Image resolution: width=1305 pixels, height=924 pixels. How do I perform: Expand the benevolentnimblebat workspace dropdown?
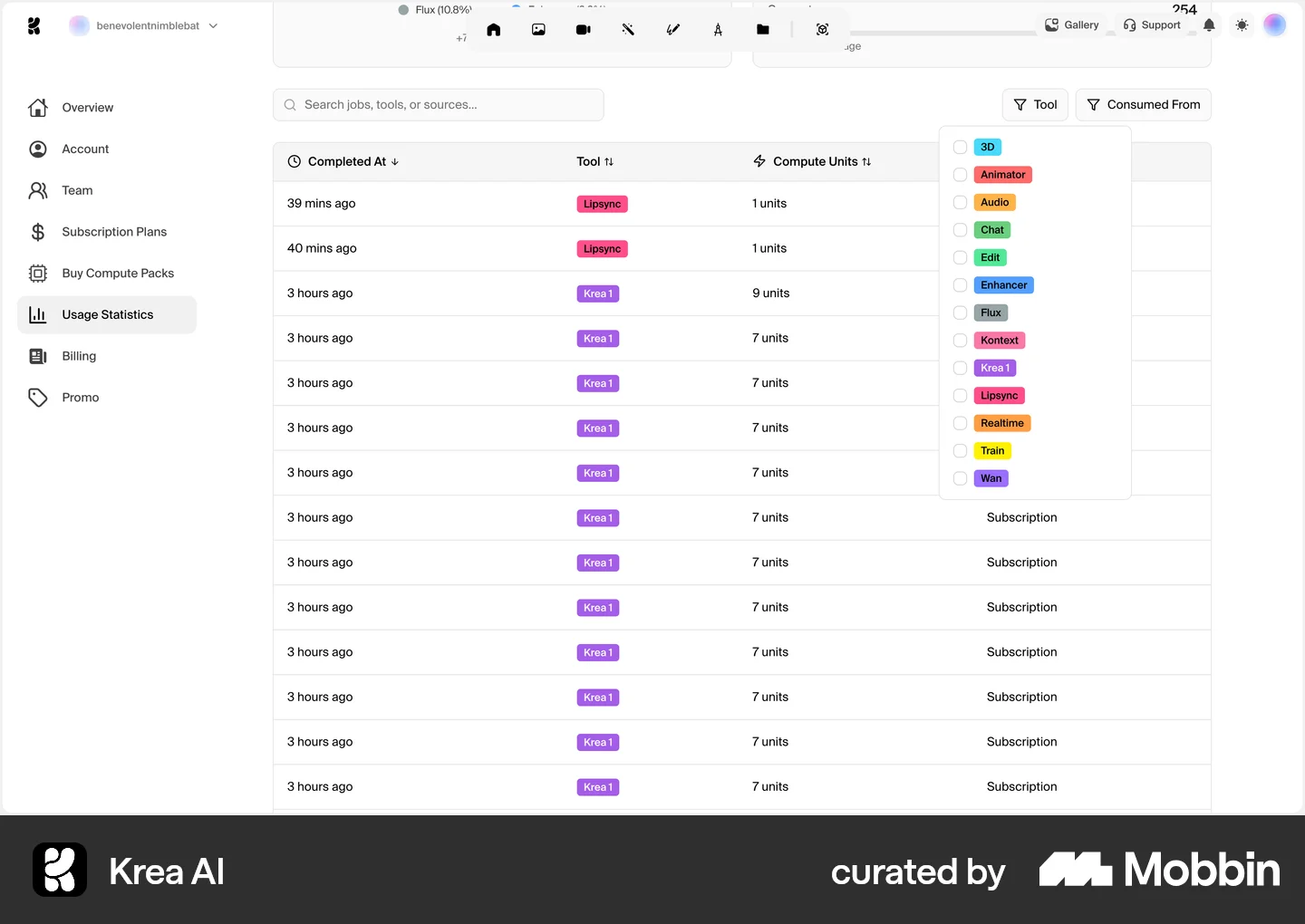[145, 26]
